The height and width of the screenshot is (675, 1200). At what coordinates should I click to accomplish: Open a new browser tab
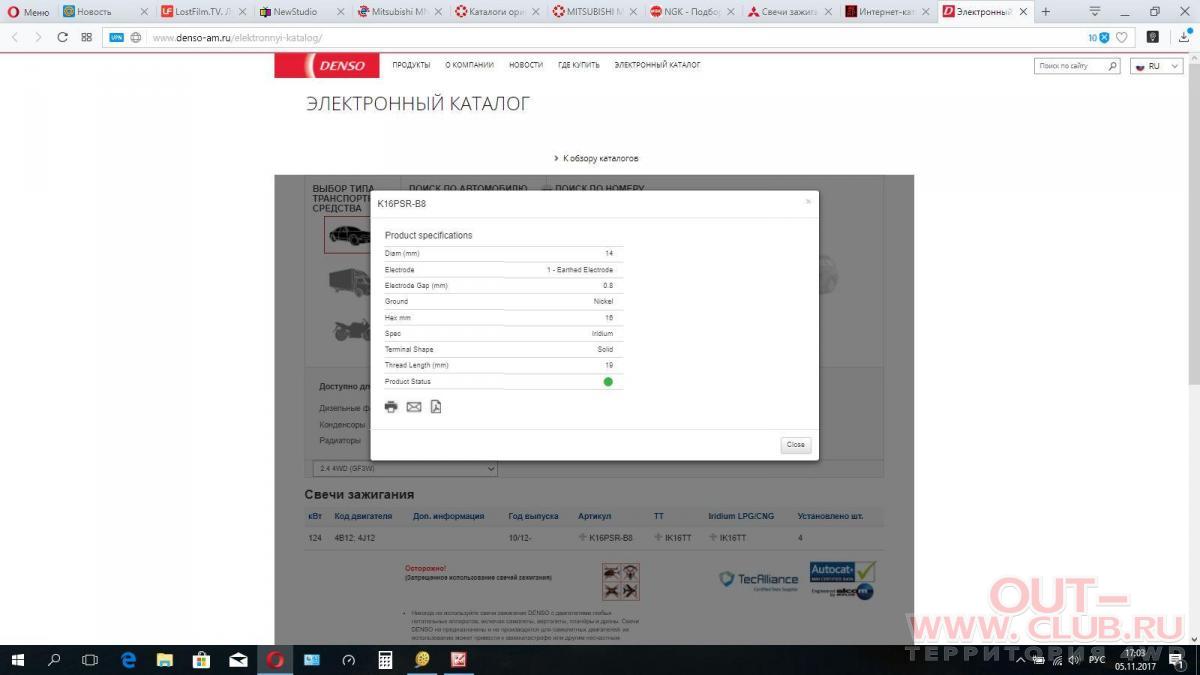pos(1046,12)
